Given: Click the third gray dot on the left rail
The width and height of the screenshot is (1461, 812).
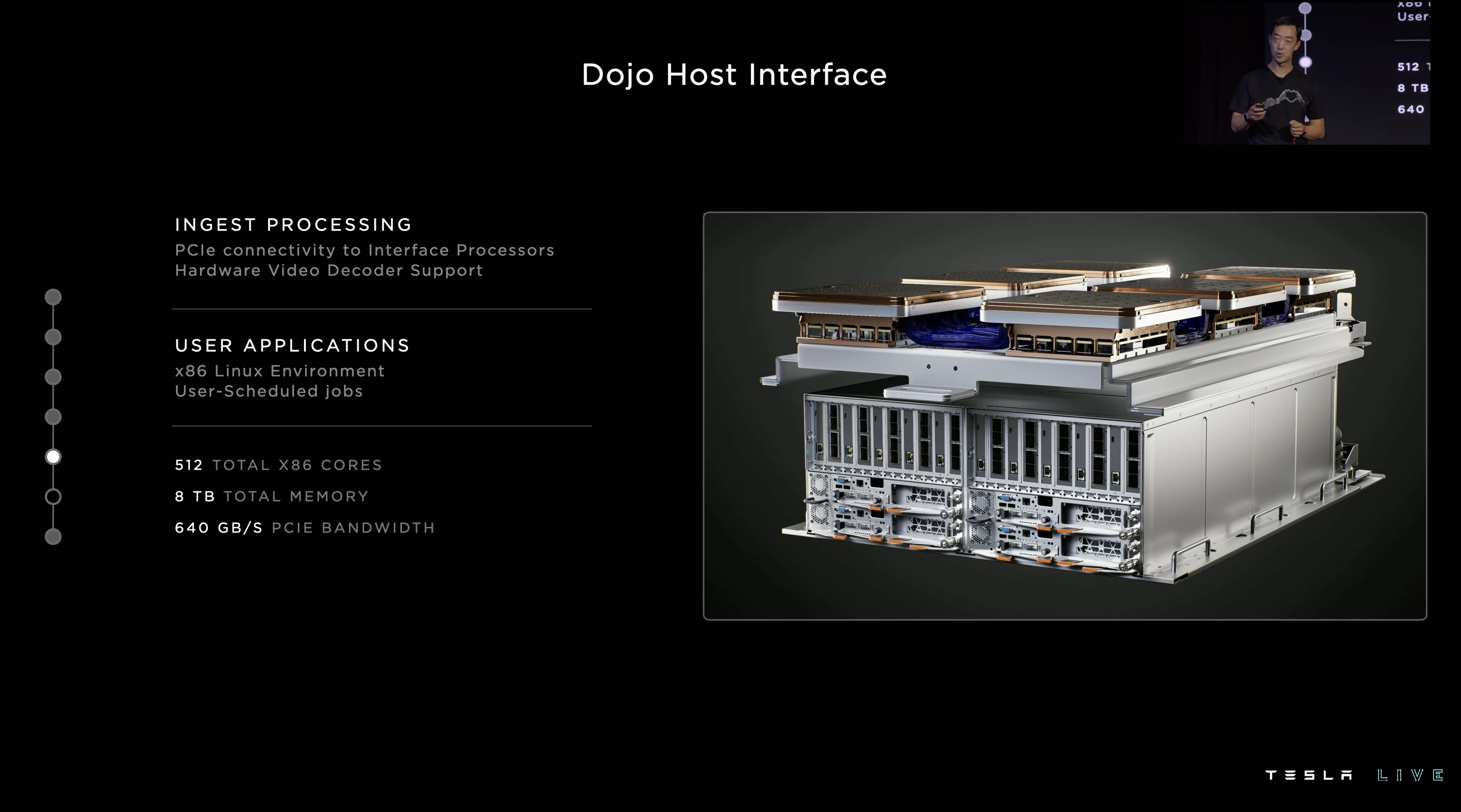Looking at the screenshot, I should (x=54, y=374).
